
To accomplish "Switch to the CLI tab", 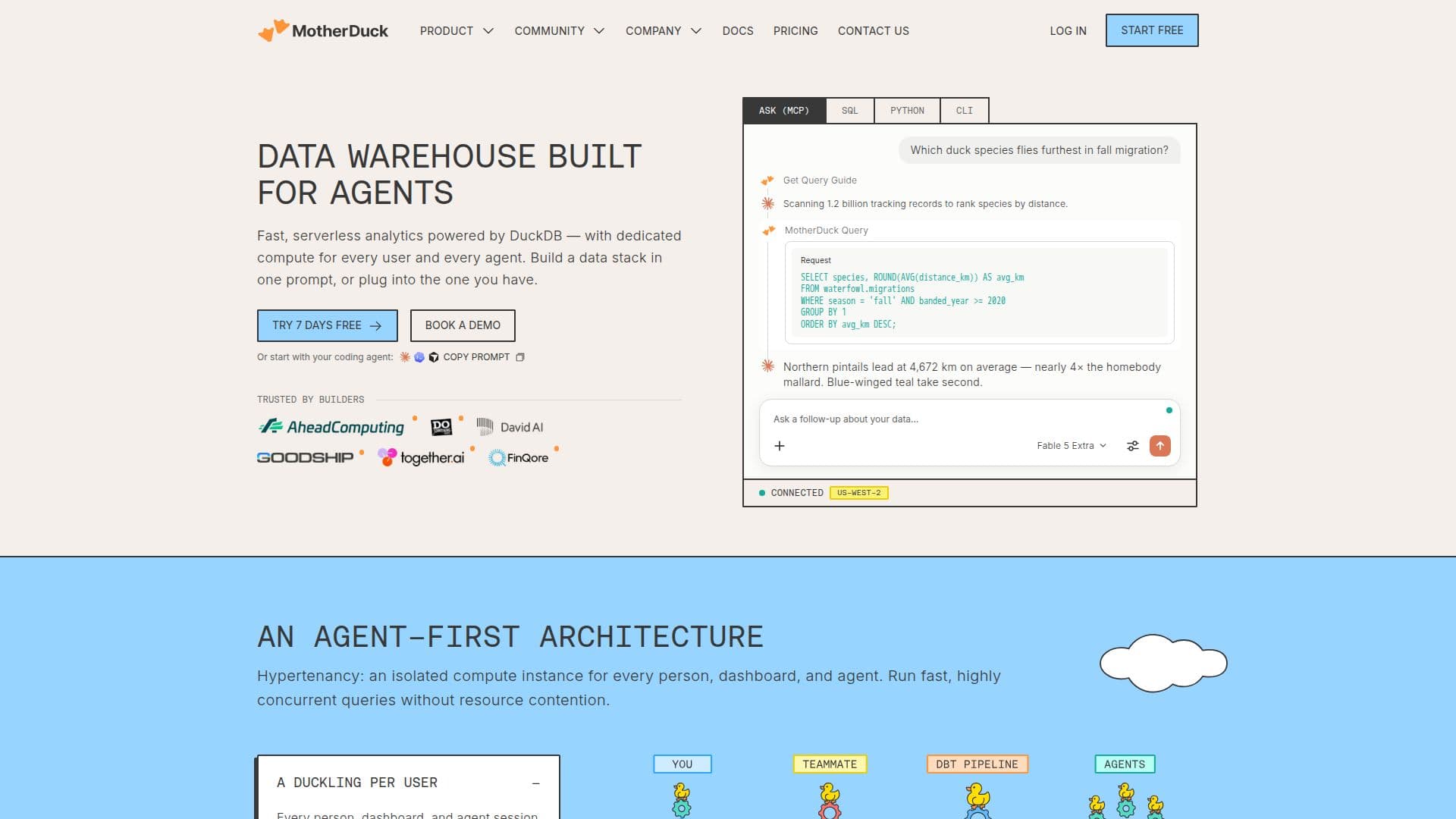I will [965, 111].
